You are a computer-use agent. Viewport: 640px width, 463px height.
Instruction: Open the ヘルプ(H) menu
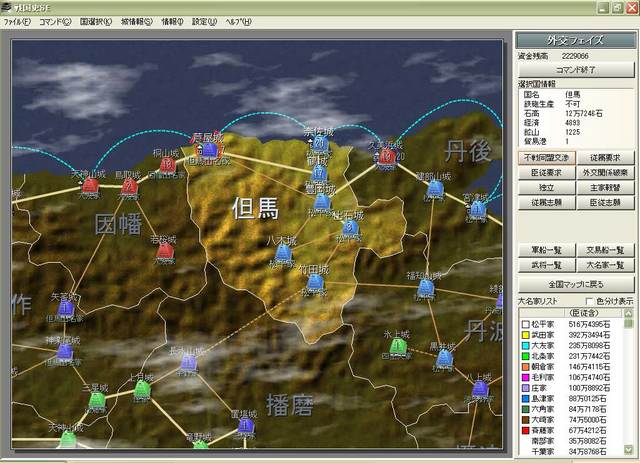pos(238,22)
